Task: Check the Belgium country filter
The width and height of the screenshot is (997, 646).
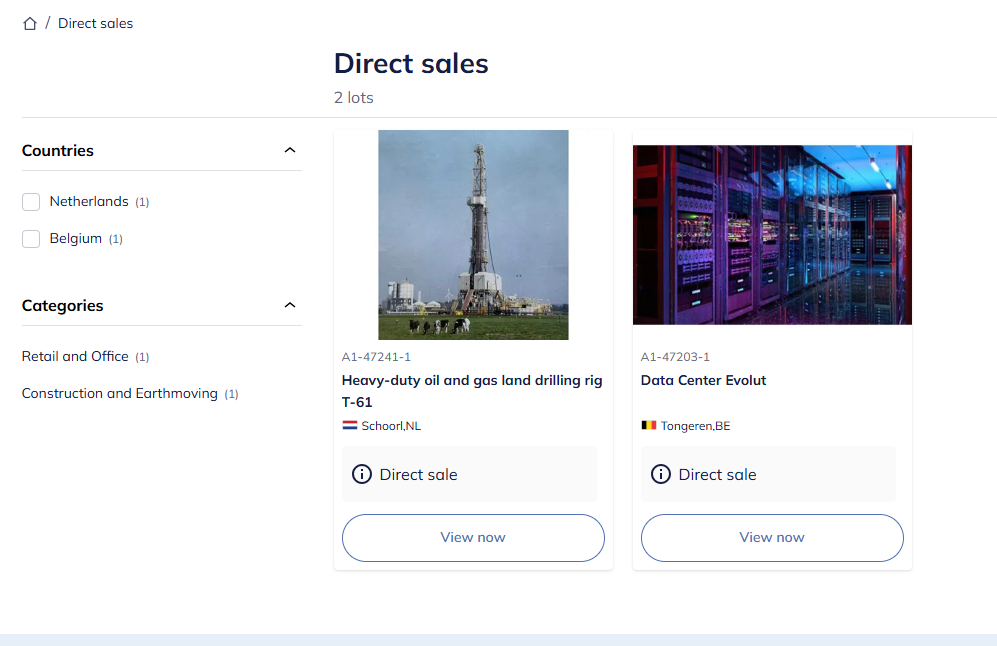Action: 31,238
